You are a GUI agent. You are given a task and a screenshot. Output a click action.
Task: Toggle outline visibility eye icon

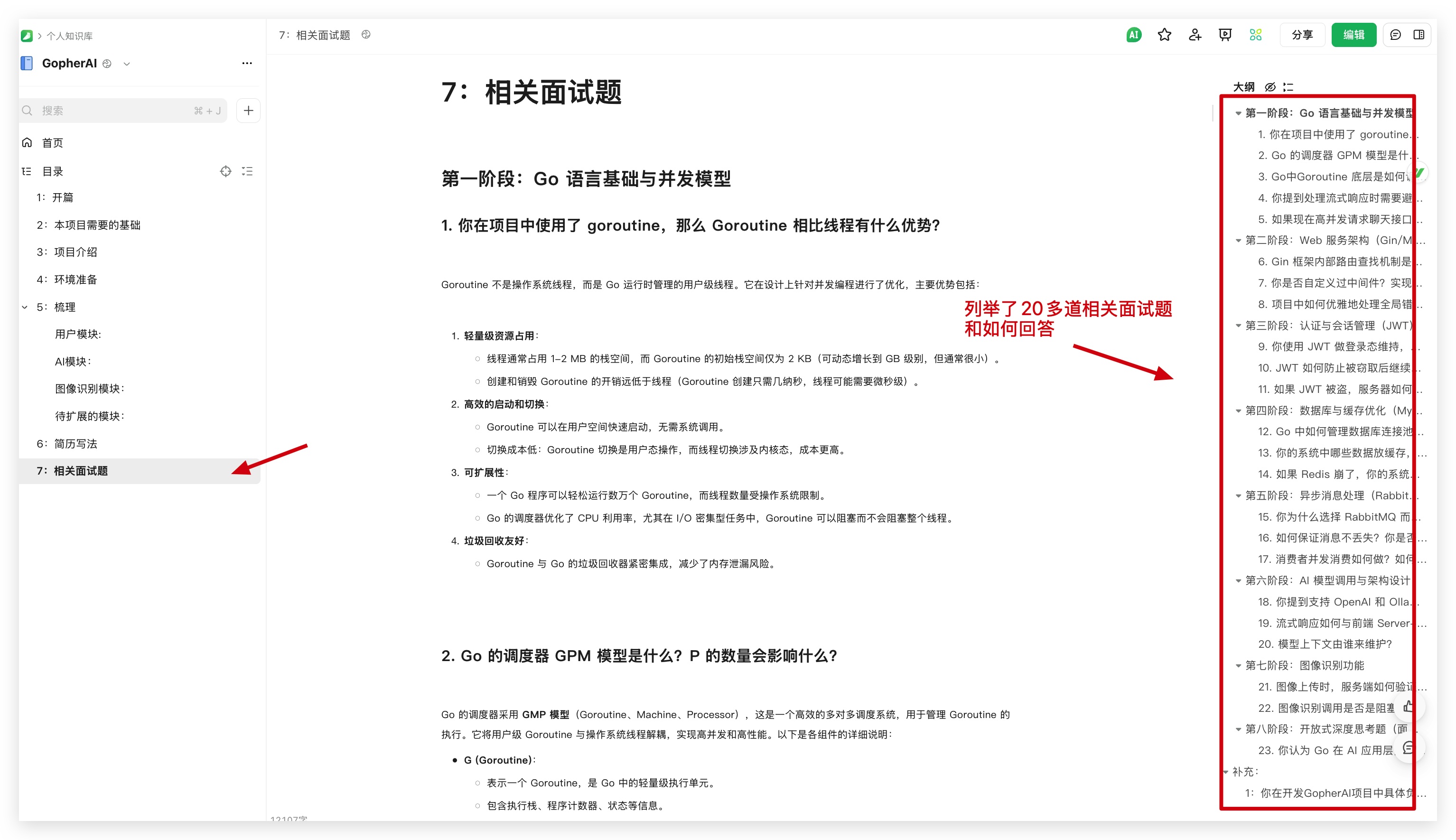pos(1269,87)
